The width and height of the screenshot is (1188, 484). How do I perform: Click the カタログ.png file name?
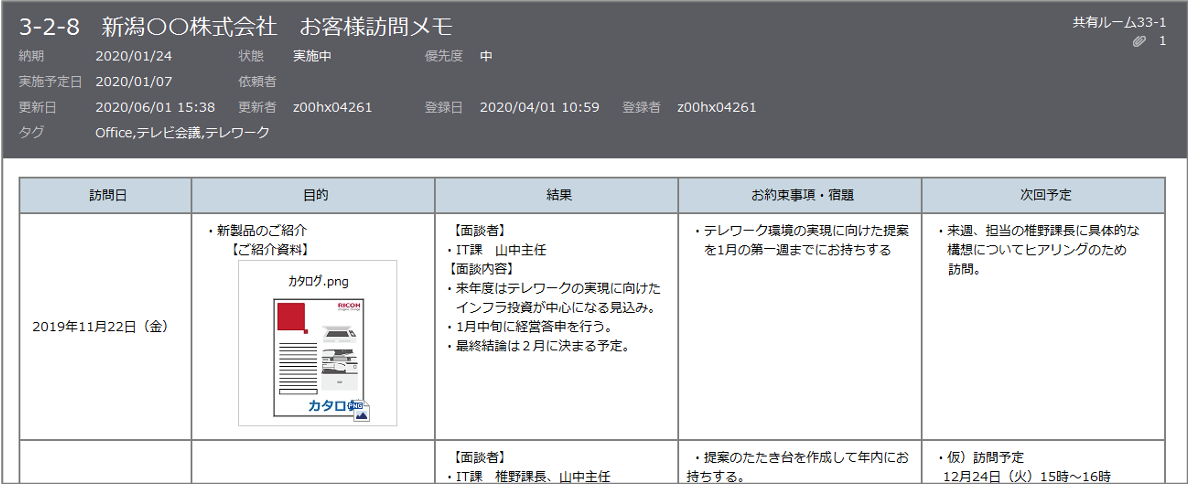coord(317,281)
